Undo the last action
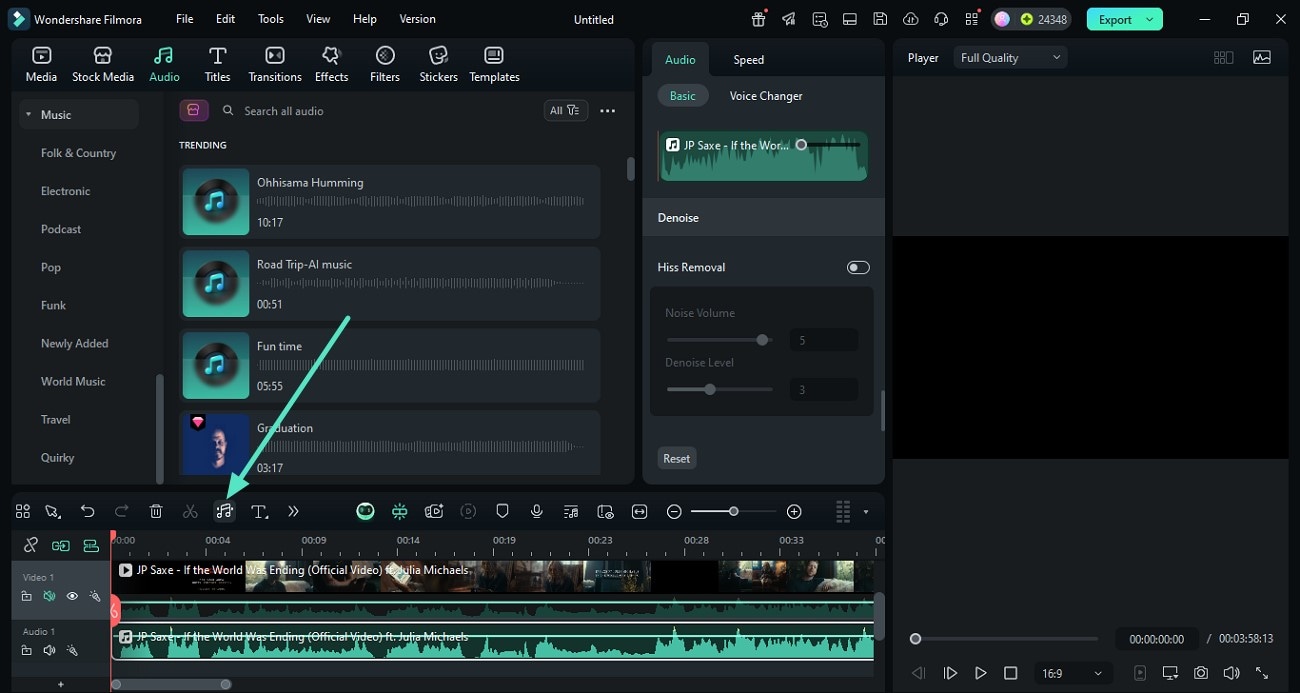This screenshot has width=1300, height=693. pyautogui.click(x=88, y=511)
